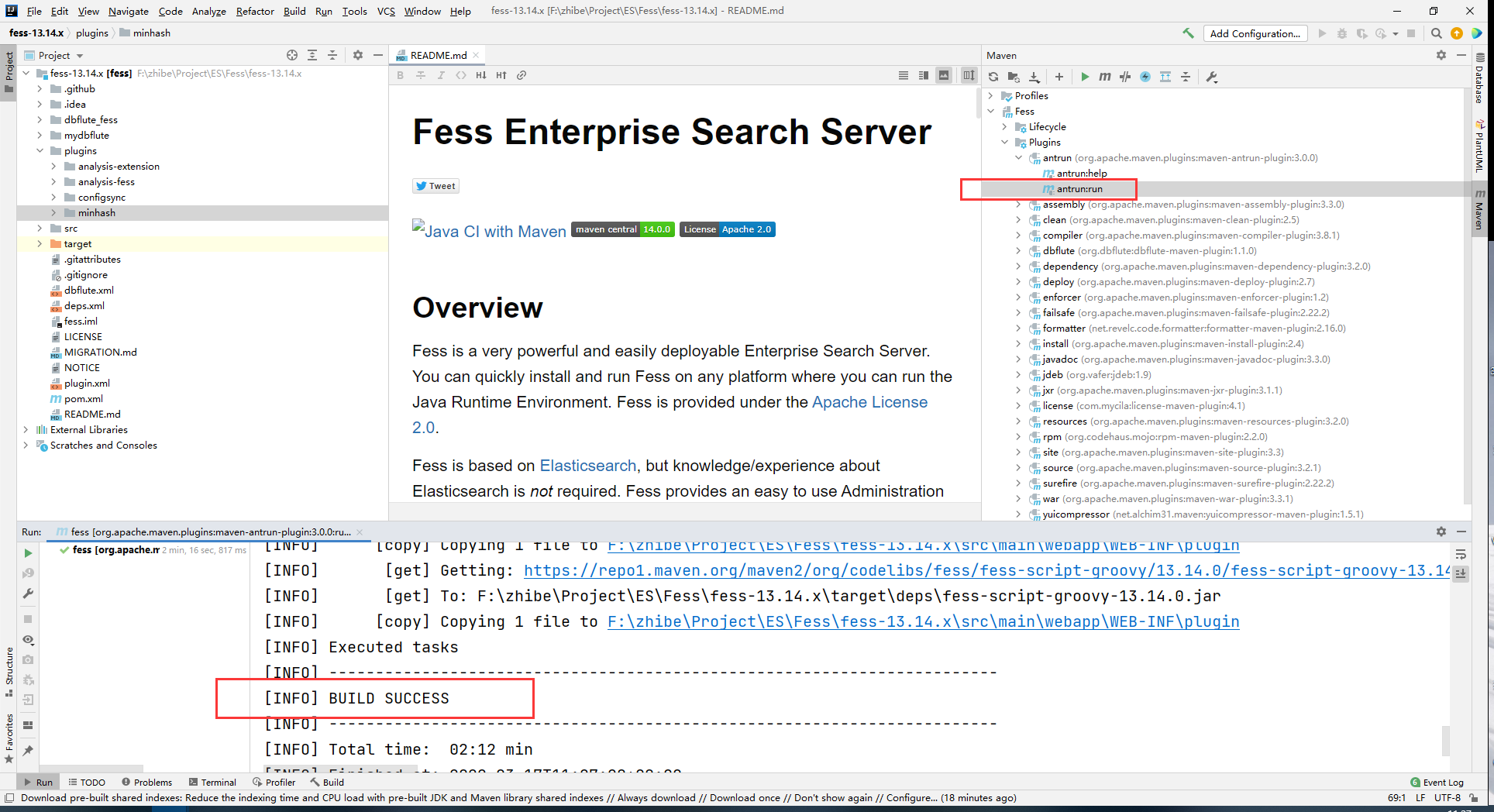Click Add Maven Projects plus icon
The width and height of the screenshot is (1494, 812).
1059,77
